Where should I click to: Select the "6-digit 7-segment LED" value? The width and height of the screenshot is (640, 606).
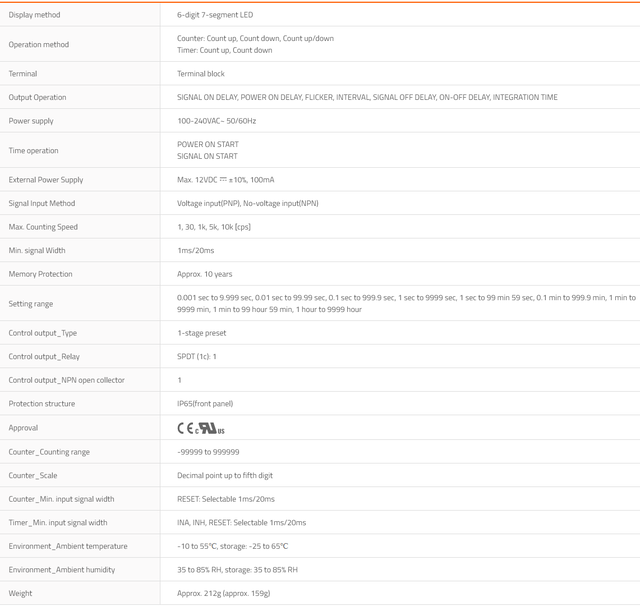pos(214,15)
